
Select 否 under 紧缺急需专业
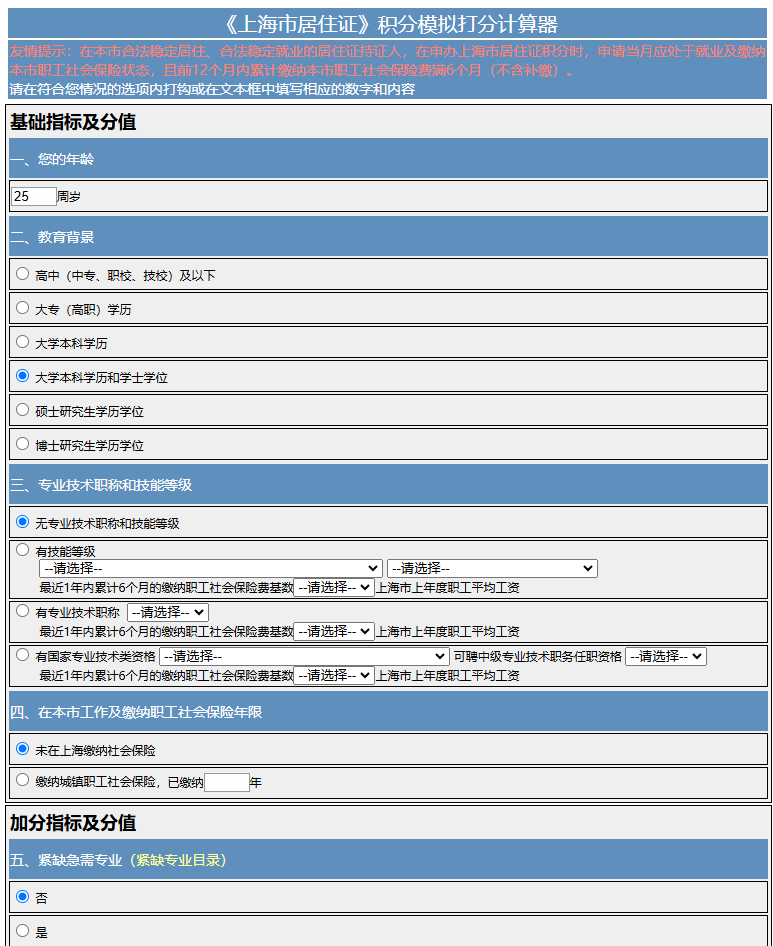tap(22, 897)
